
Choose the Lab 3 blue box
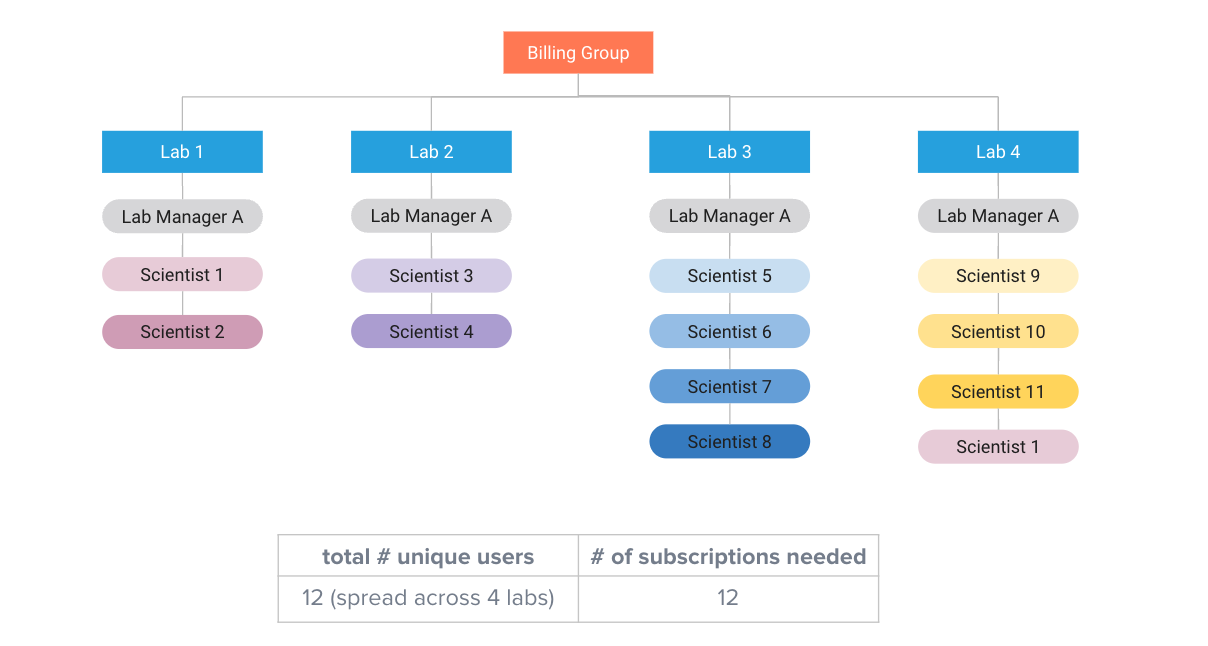pos(729,152)
